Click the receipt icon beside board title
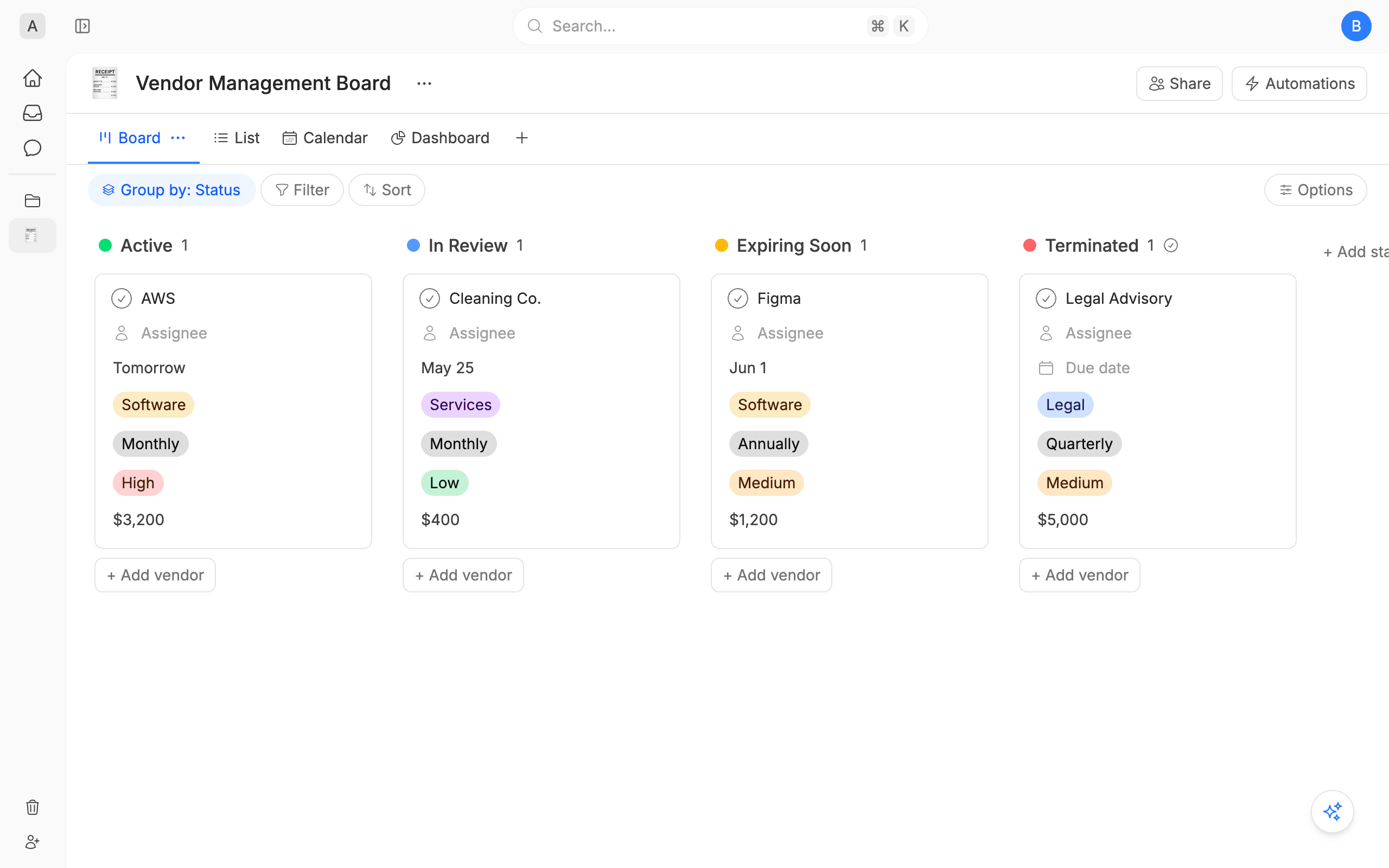 click(105, 83)
